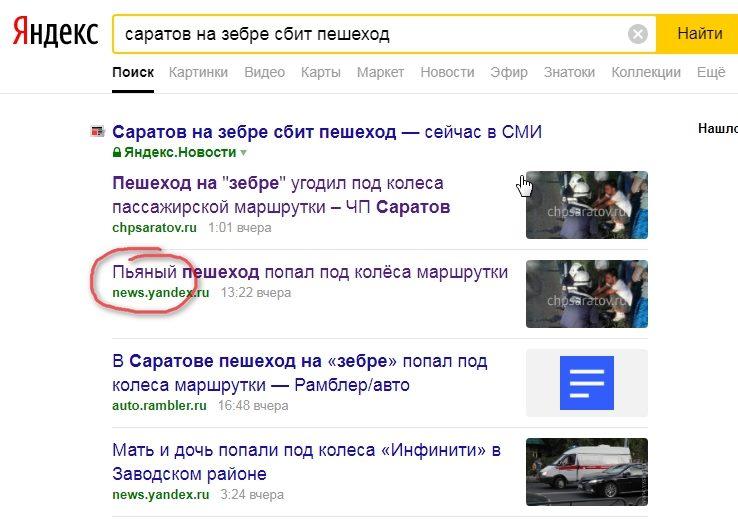The height and width of the screenshot is (526, 738).
Task: Click the news favicon beside the top result
Action: (x=97, y=132)
